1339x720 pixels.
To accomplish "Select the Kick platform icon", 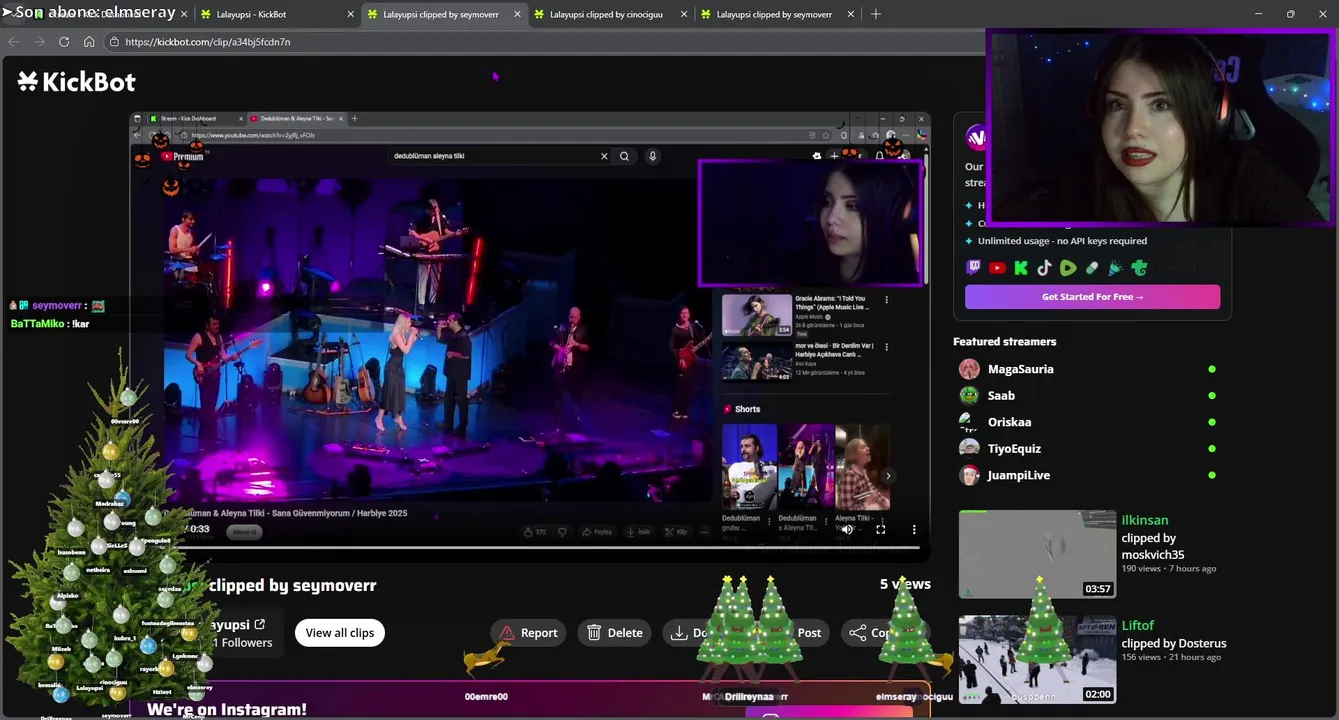I will [1021, 268].
